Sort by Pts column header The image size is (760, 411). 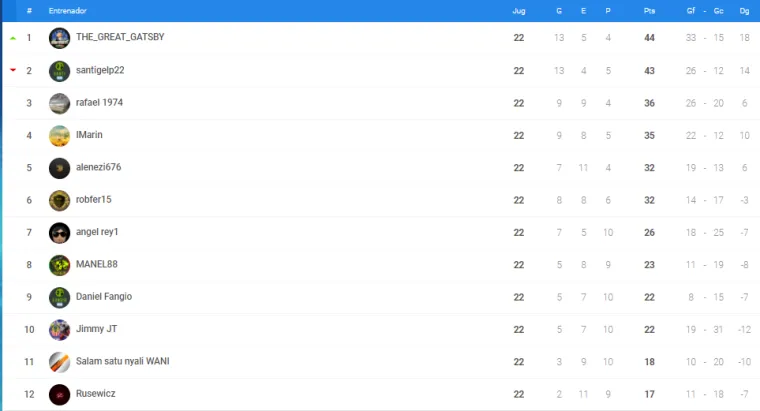coord(649,11)
